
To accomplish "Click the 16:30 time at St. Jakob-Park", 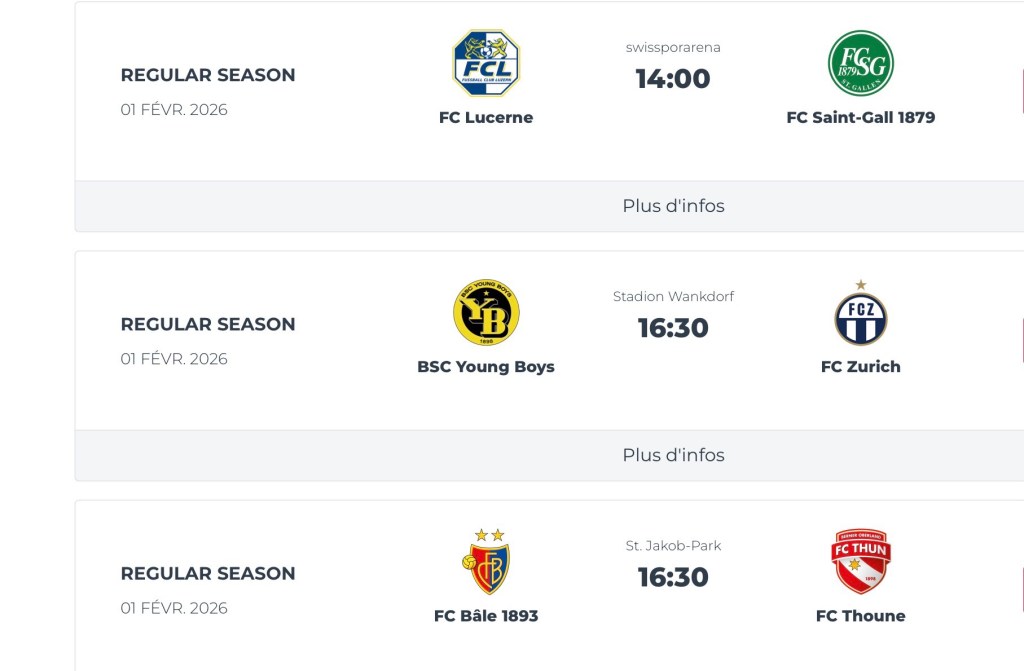I will [x=673, y=577].
